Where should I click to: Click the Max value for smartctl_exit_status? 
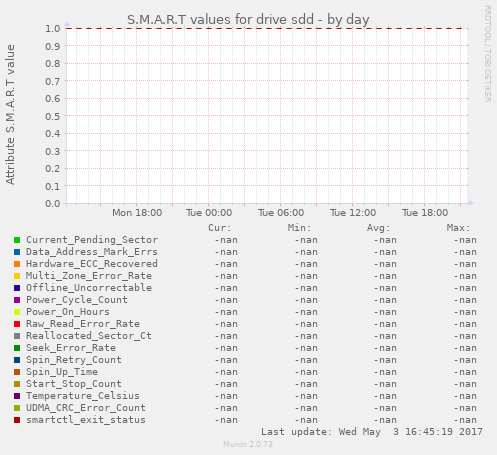coord(465,420)
